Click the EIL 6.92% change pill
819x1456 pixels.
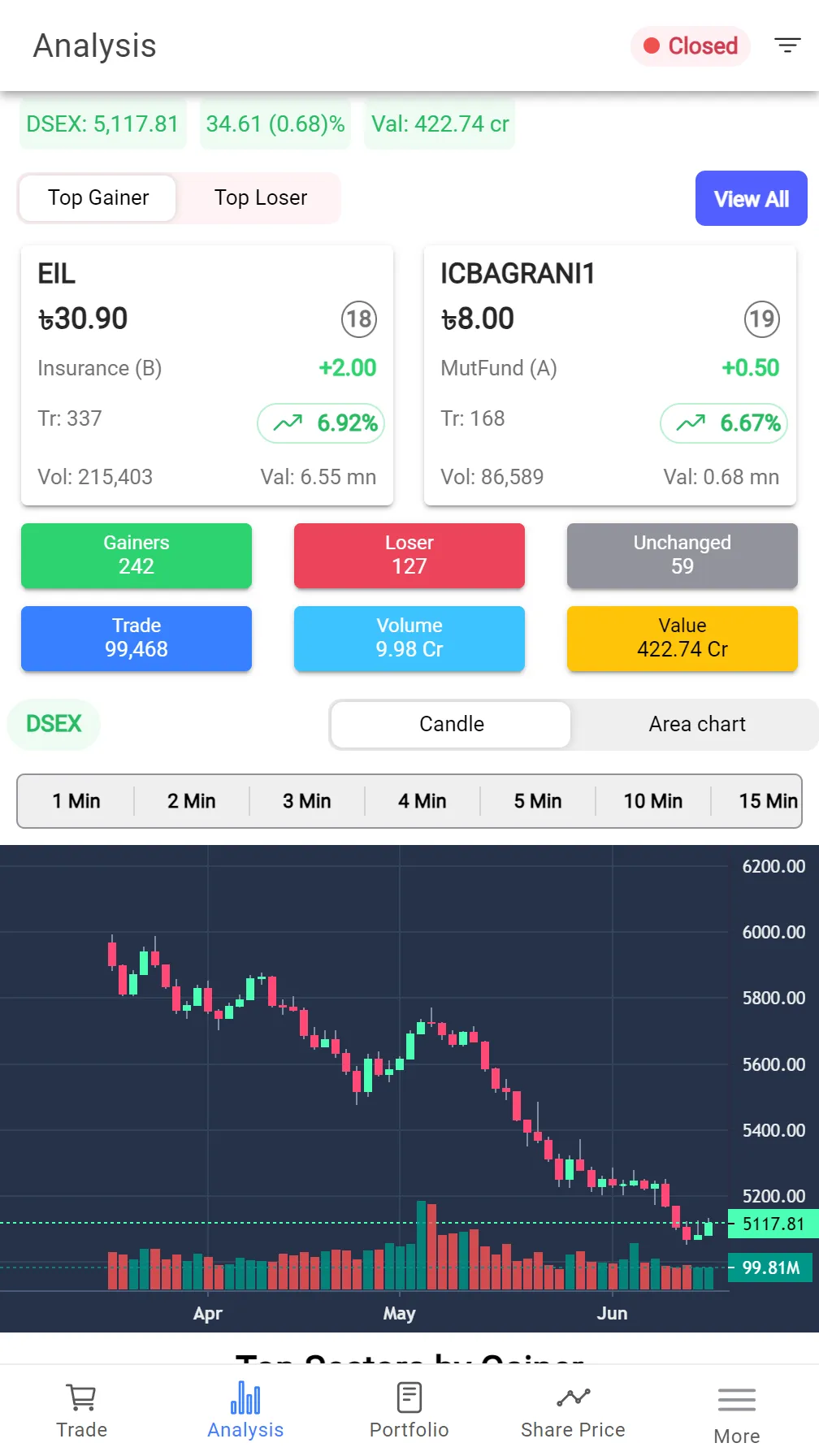(x=321, y=422)
